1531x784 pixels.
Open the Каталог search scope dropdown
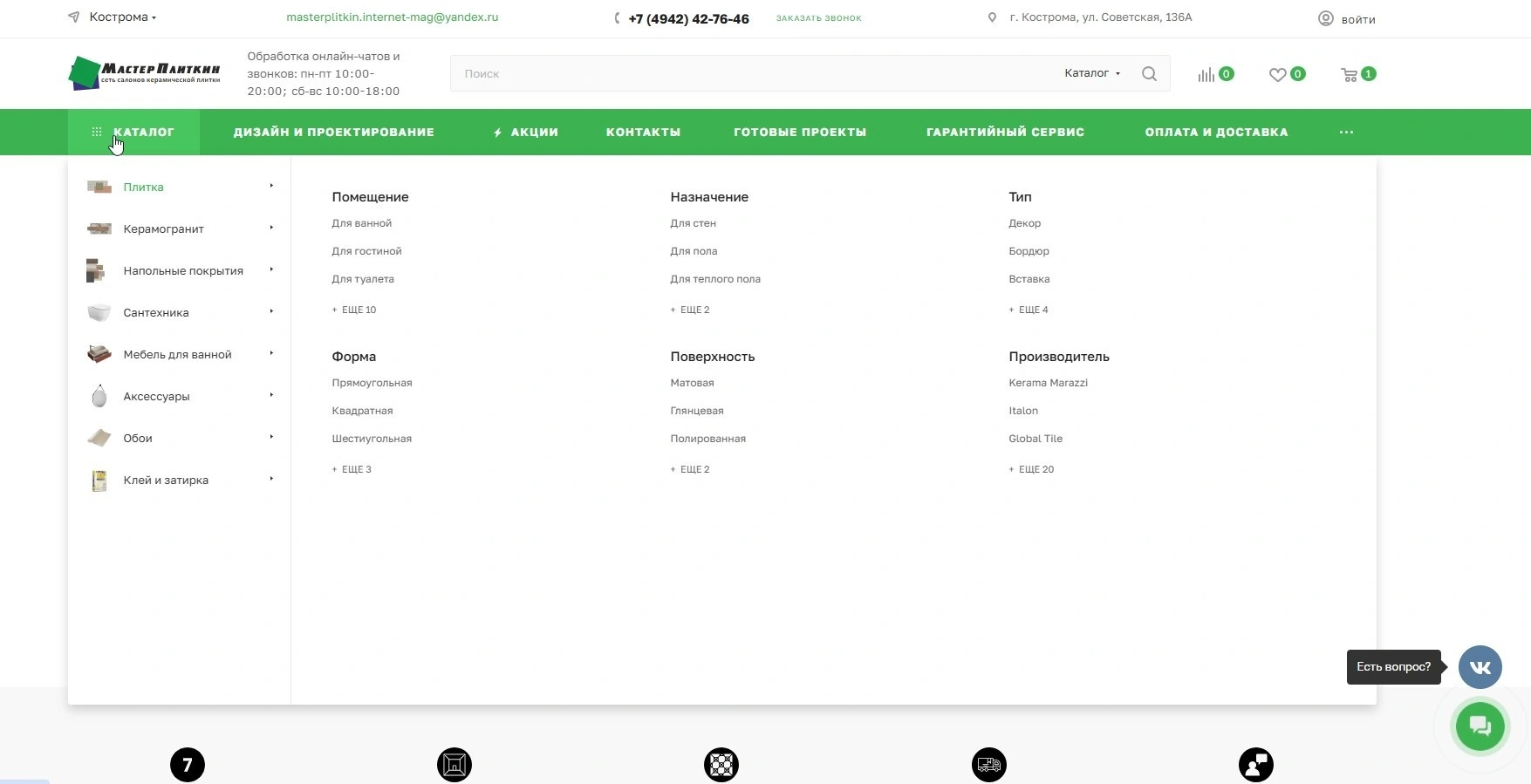tap(1091, 73)
